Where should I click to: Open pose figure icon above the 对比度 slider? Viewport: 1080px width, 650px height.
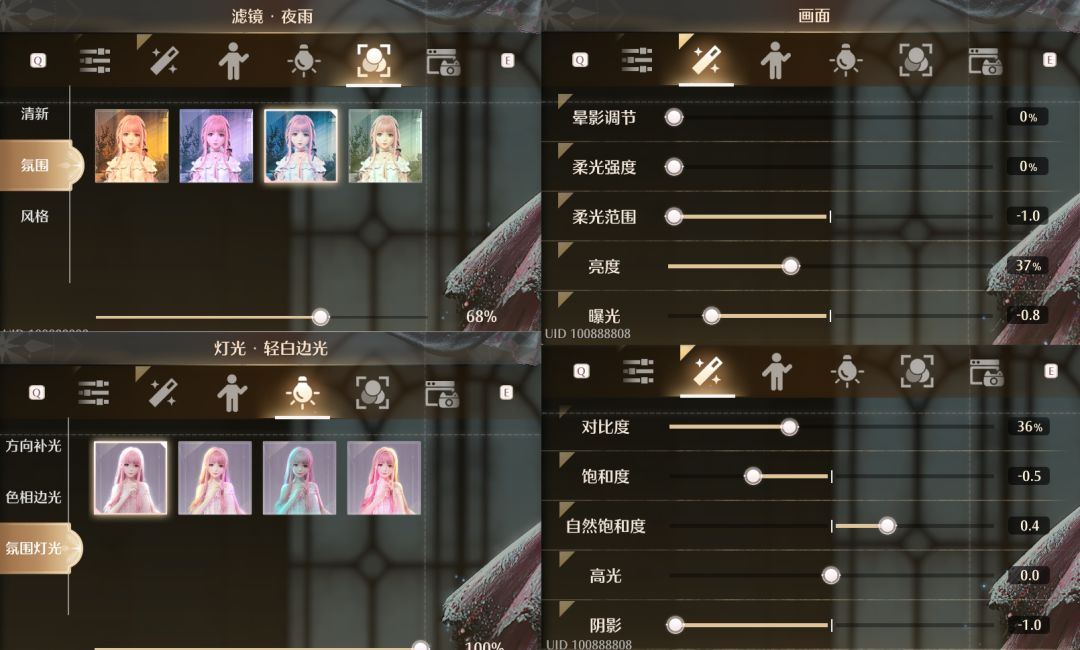tap(776, 372)
